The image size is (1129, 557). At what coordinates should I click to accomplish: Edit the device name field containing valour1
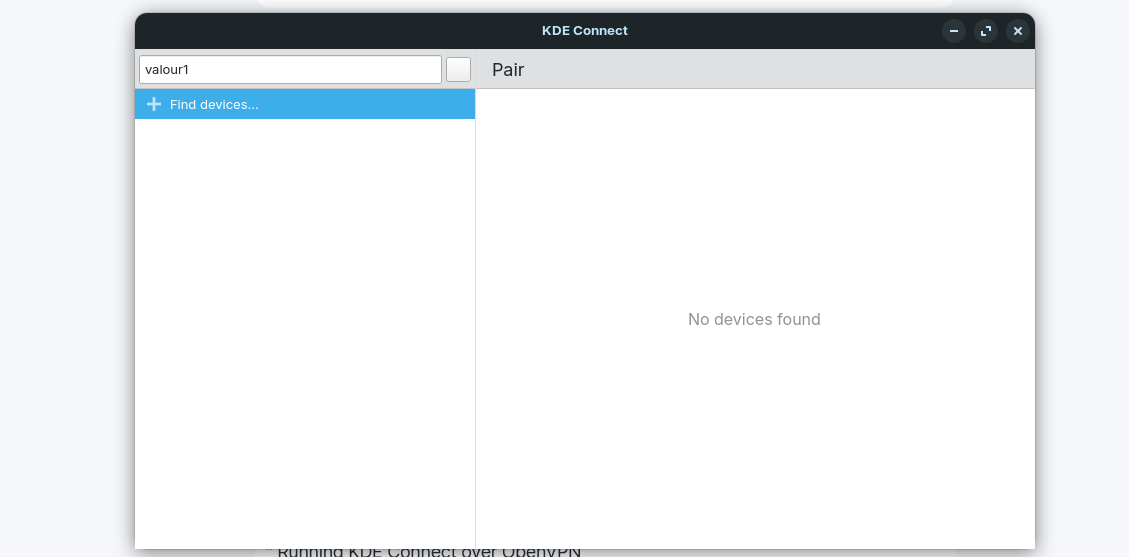290,70
